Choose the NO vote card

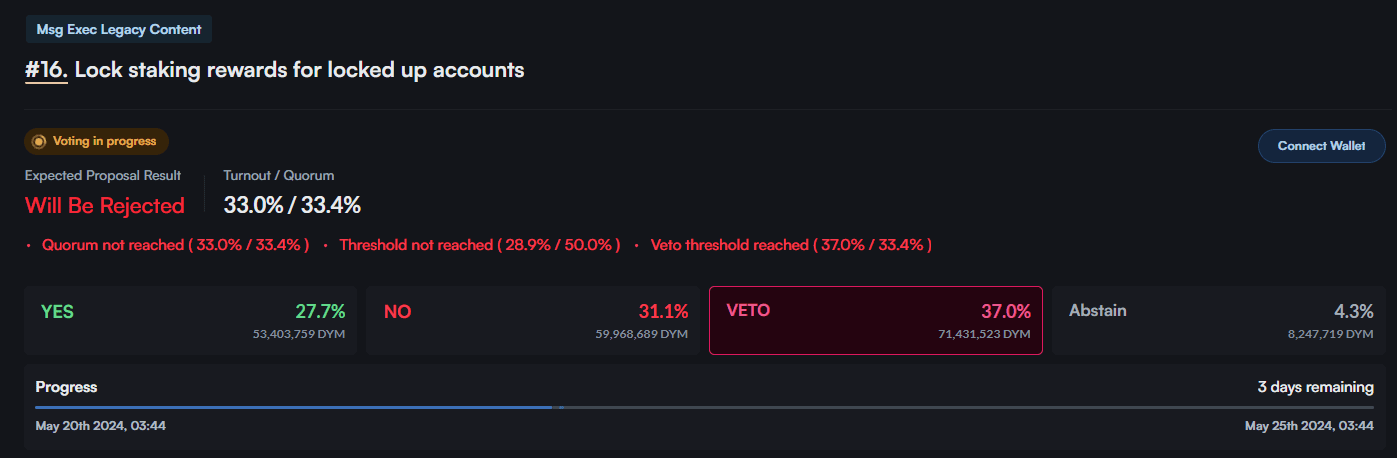click(533, 321)
